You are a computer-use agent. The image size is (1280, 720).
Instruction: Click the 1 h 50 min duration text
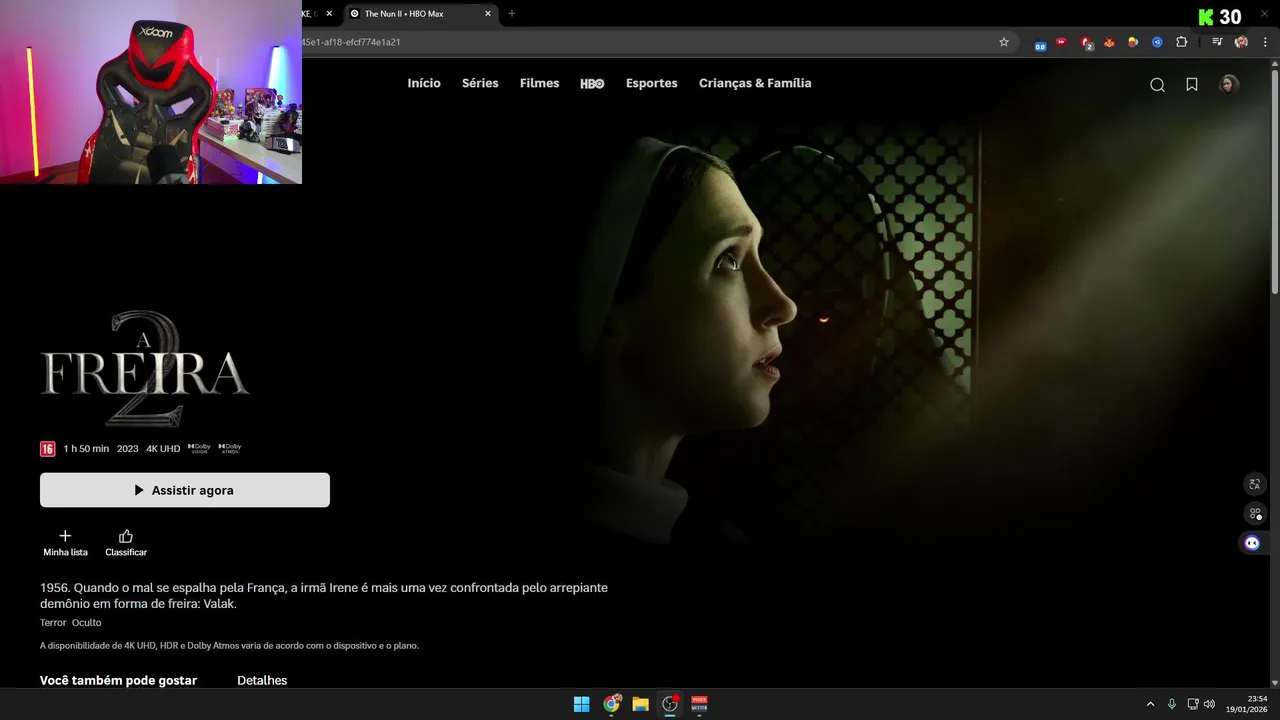pos(86,449)
